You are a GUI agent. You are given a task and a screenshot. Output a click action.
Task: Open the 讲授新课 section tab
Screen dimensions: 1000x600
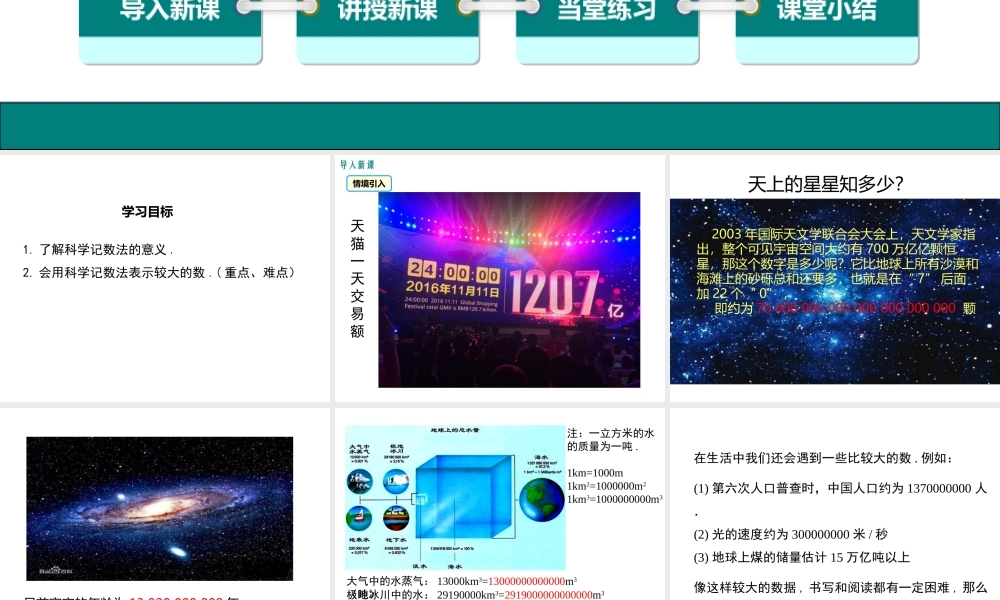388,30
